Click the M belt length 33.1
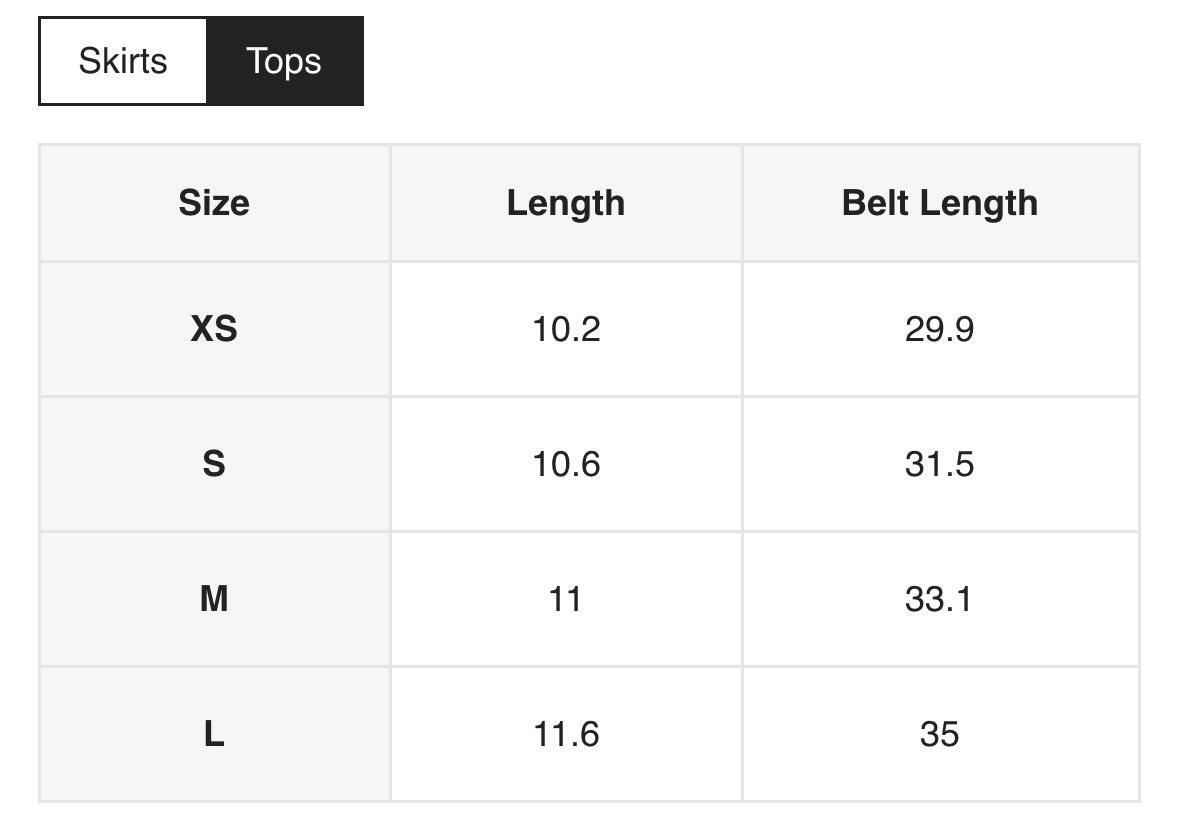 pyautogui.click(x=938, y=599)
